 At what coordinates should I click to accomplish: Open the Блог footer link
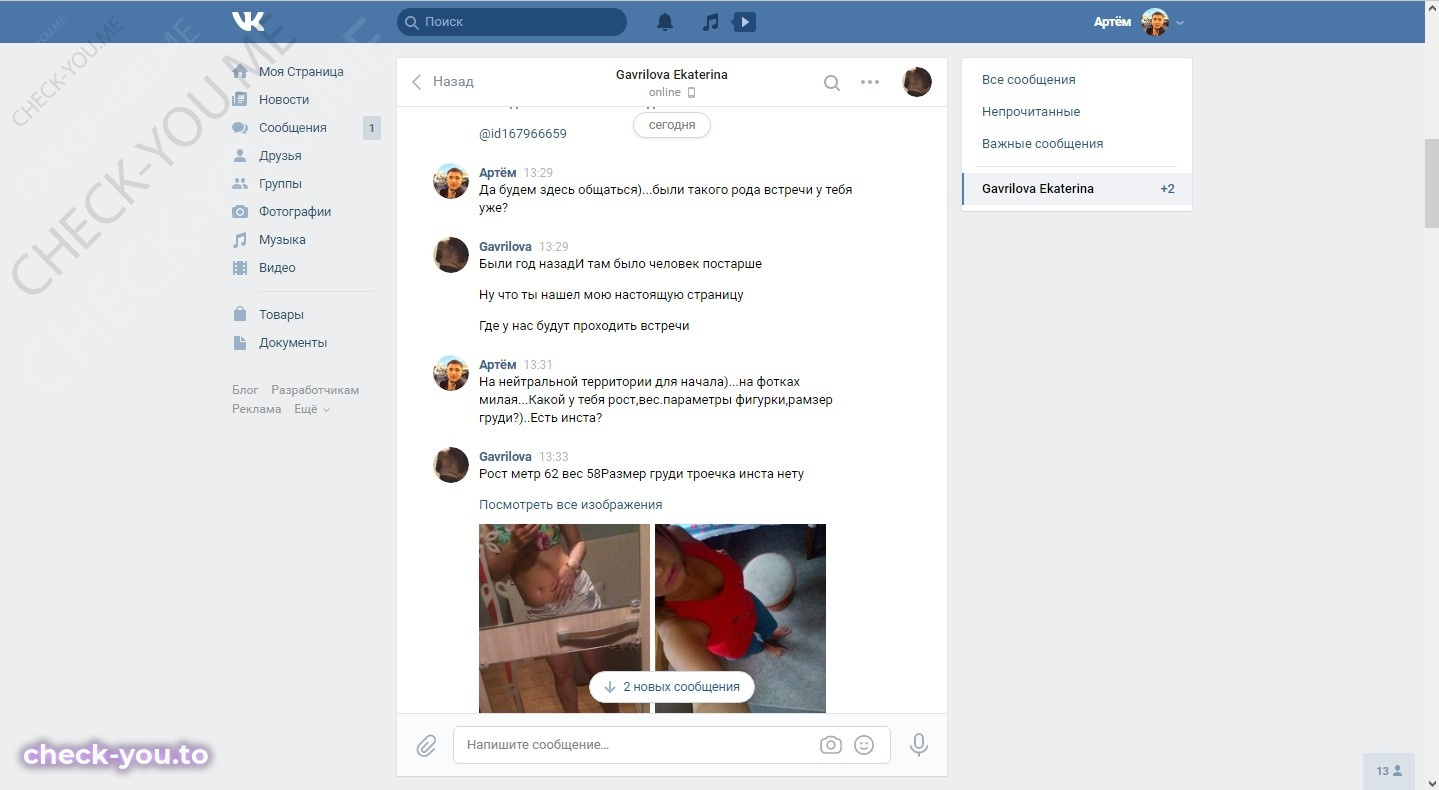tap(245, 390)
